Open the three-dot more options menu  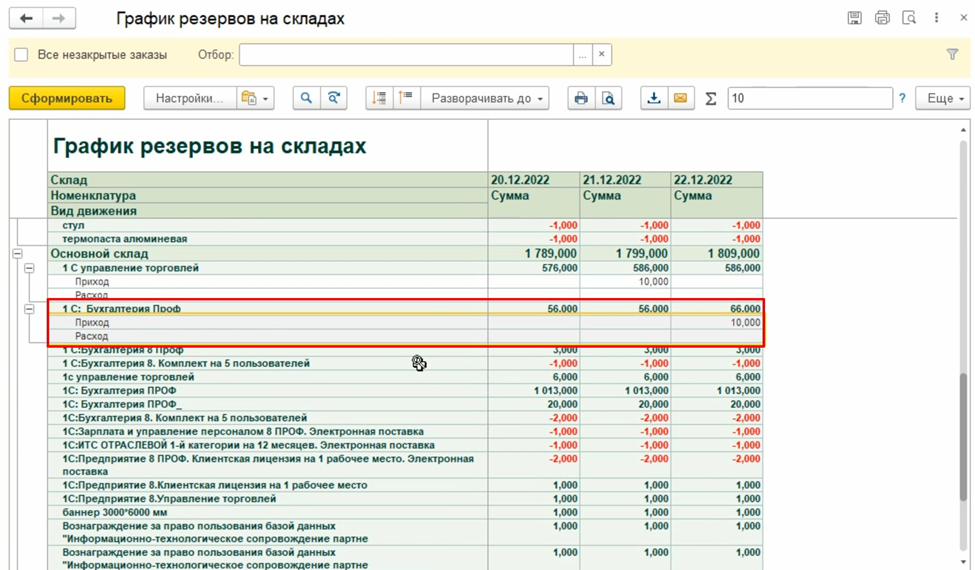936,18
